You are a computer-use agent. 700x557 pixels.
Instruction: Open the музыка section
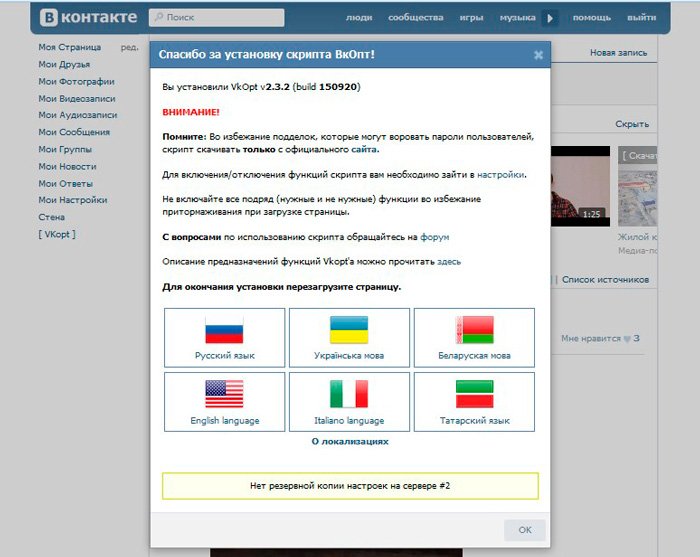click(x=517, y=17)
